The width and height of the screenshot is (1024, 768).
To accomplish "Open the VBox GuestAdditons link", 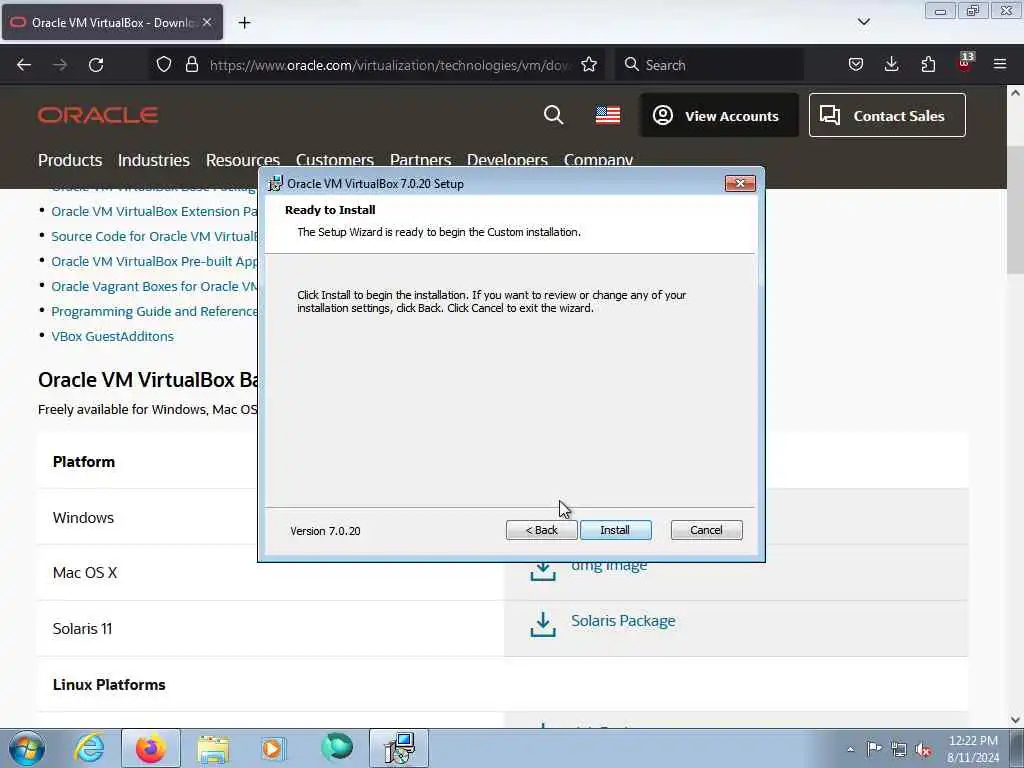I will tap(112, 336).
